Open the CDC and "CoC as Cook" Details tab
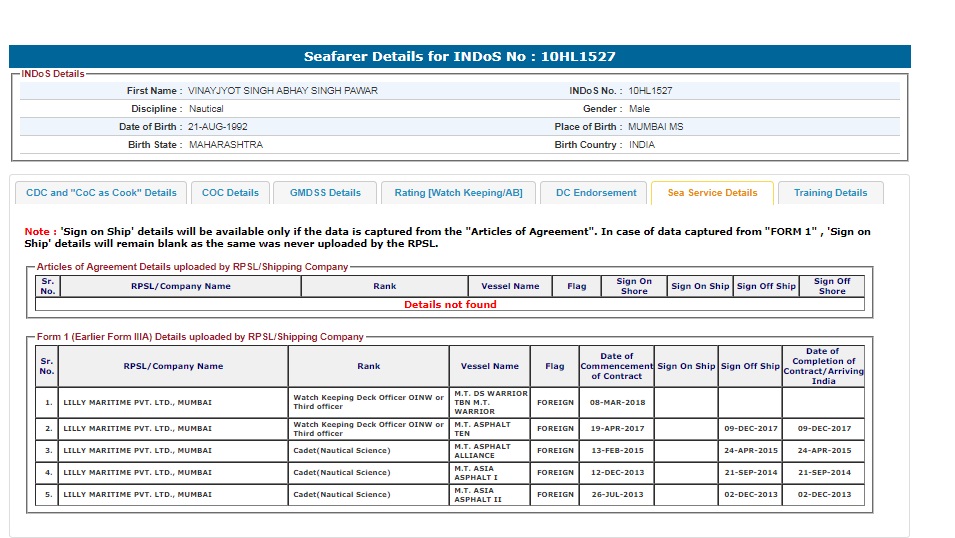The image size is (955, 538). (x=101, y=193)
